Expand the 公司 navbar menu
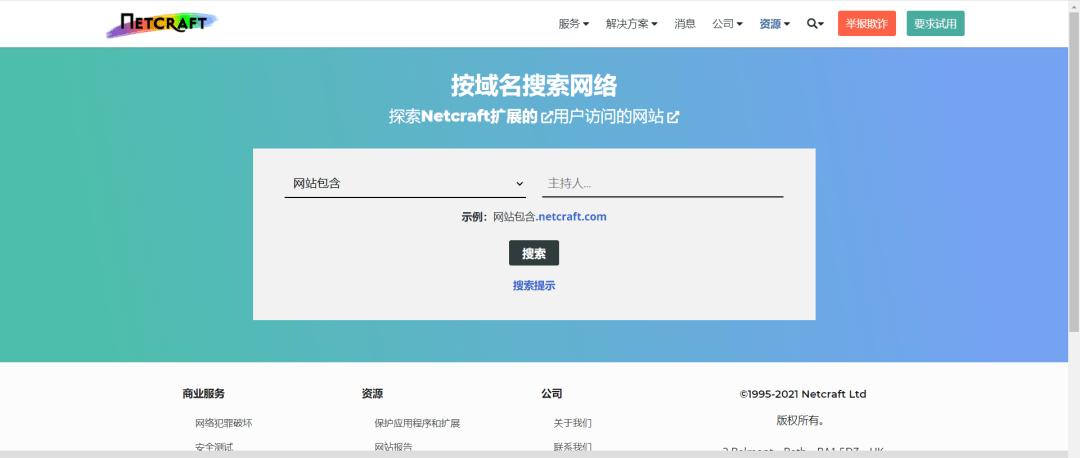This screenshot has width=1080, height=458. (x=727, y=23)
